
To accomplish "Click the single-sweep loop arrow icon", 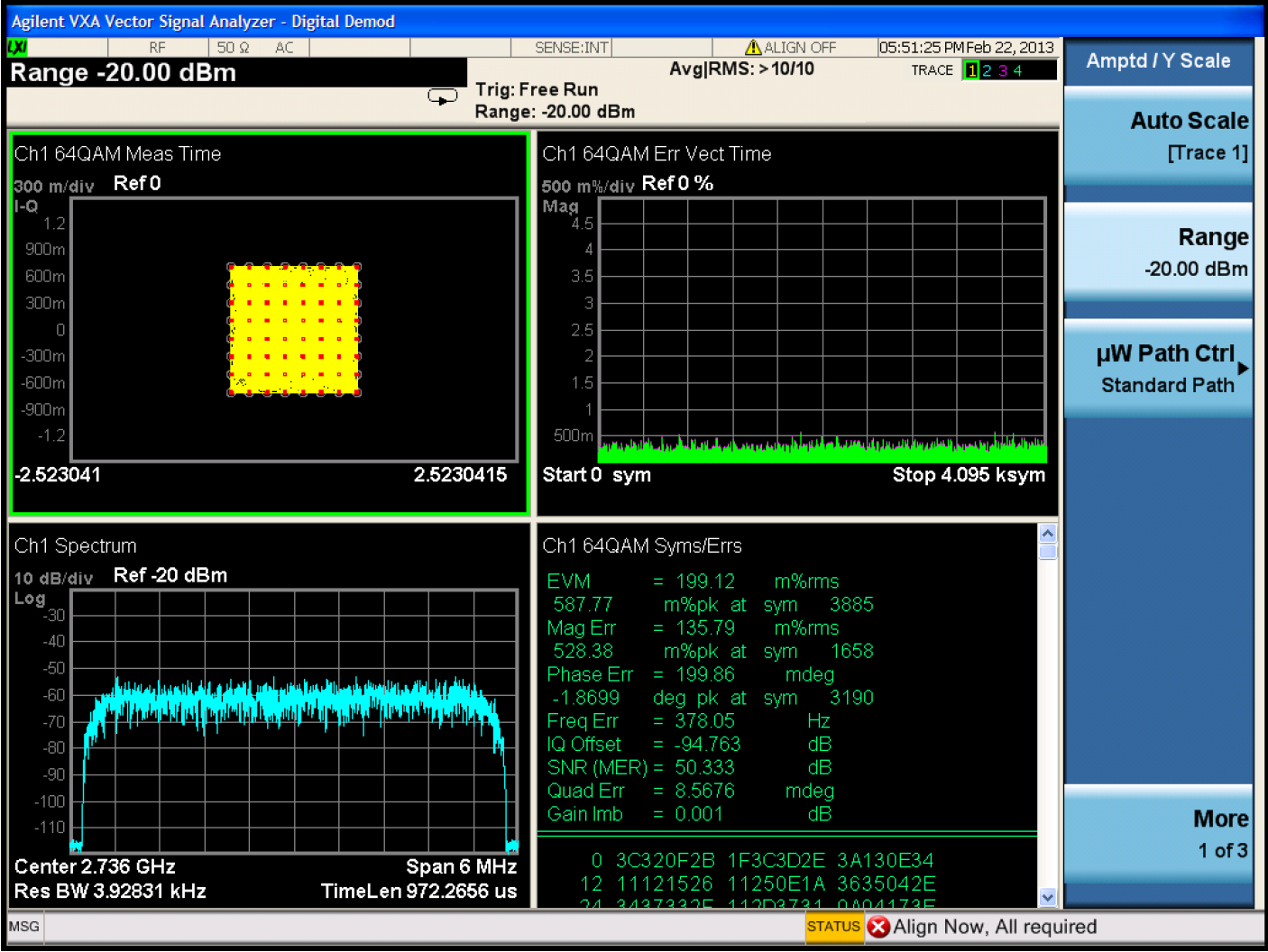I will coord(442,96).
